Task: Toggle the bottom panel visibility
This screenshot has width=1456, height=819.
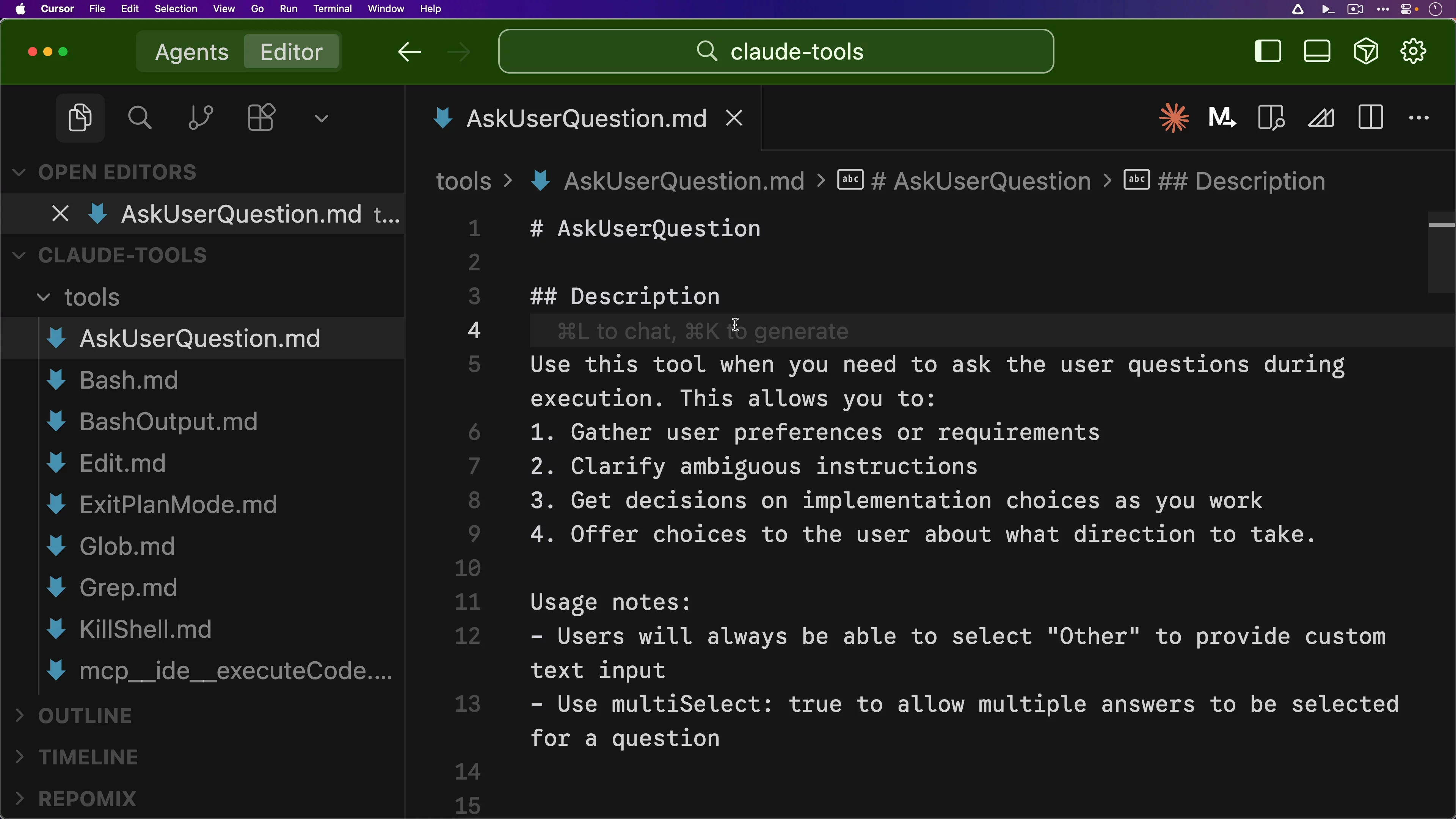Action: point(1316,52)
